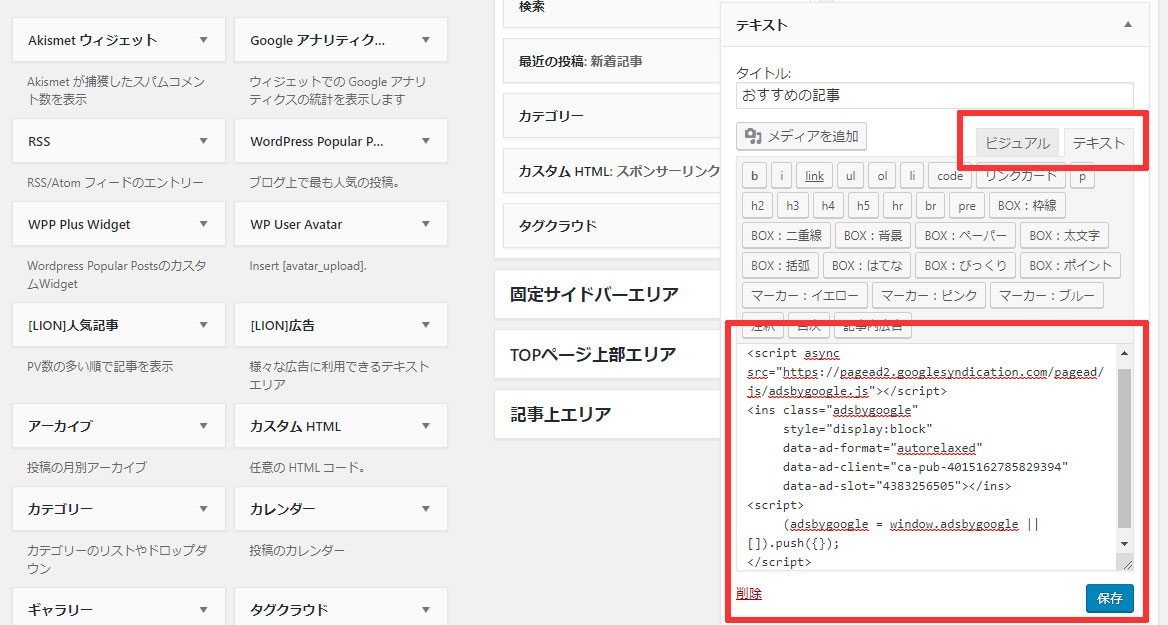
Task: Apply マーカー：ピンク highlight
Action: [929, 295]
